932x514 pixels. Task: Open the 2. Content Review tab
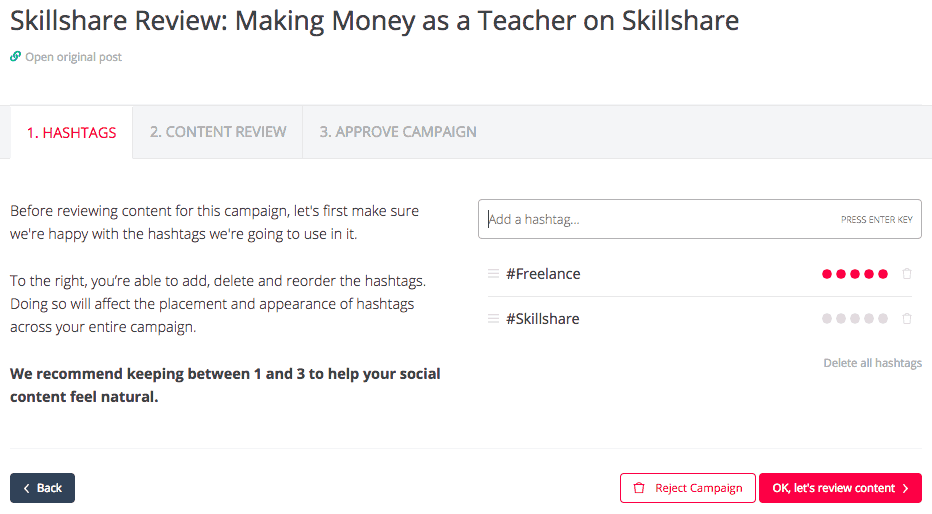click(x=218, y=132)
